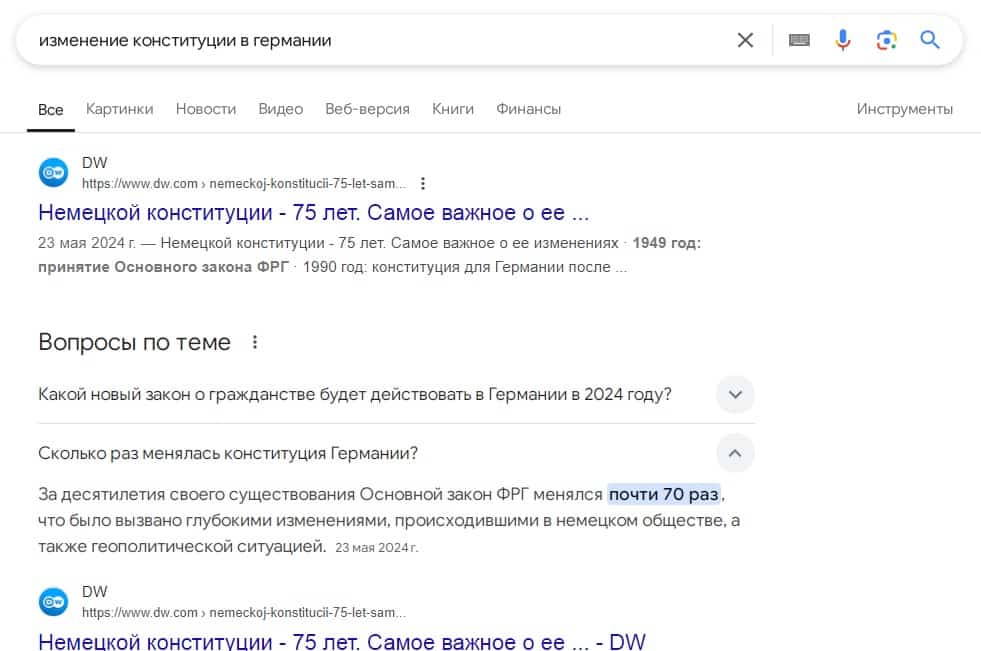Open three-dot menu beside first DW result URL
This screenshot has height=651, width=981.
[423, 183]
